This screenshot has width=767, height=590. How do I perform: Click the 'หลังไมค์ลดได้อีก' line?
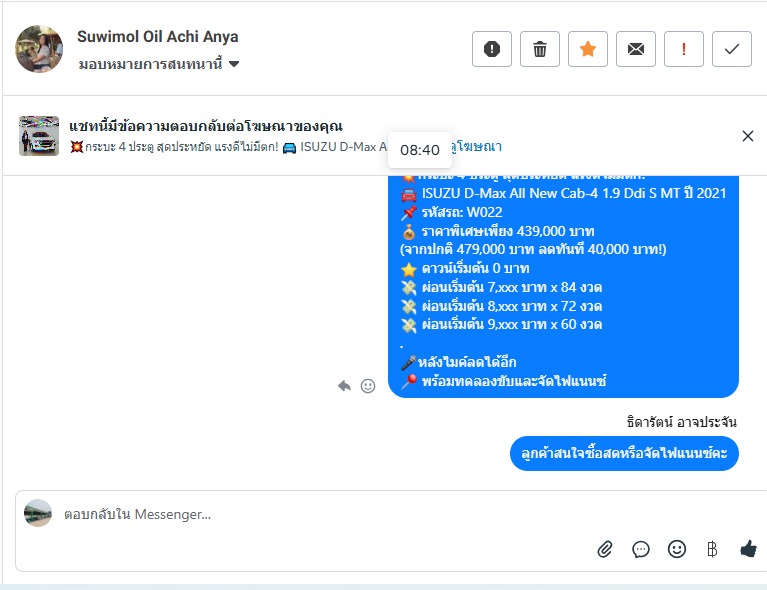click(458, 363)
